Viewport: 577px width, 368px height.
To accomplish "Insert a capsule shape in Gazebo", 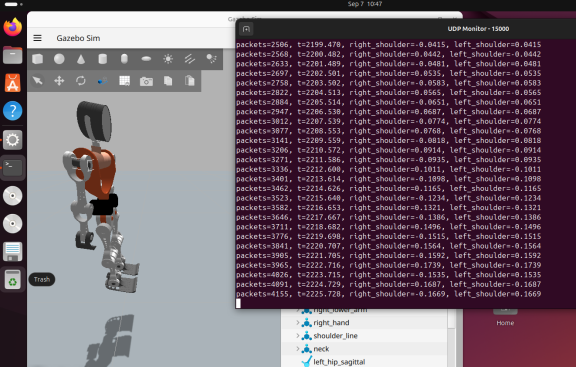I will coord(124,59).
